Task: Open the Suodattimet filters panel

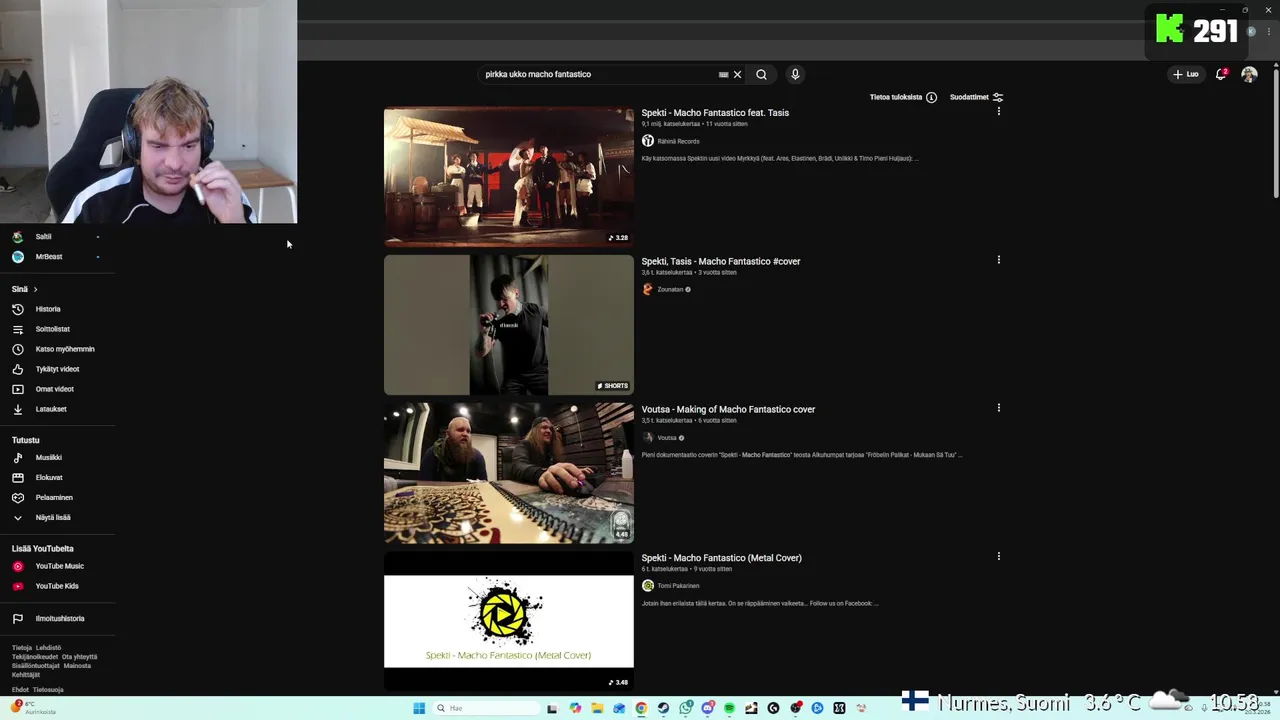Action: pos(977,97)
